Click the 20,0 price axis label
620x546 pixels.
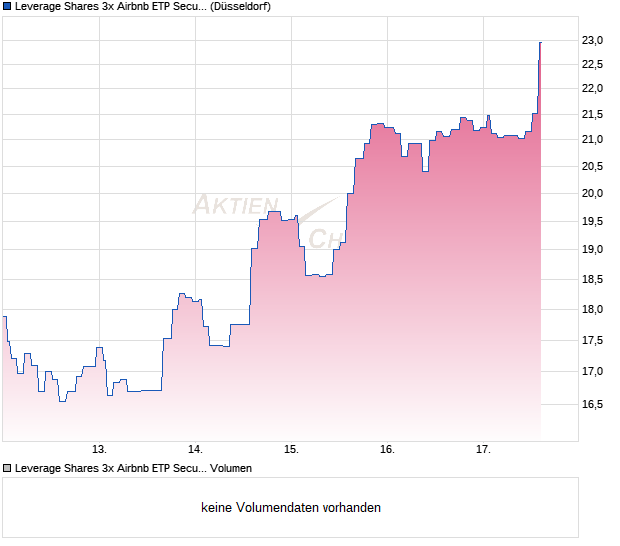point(593,194)
